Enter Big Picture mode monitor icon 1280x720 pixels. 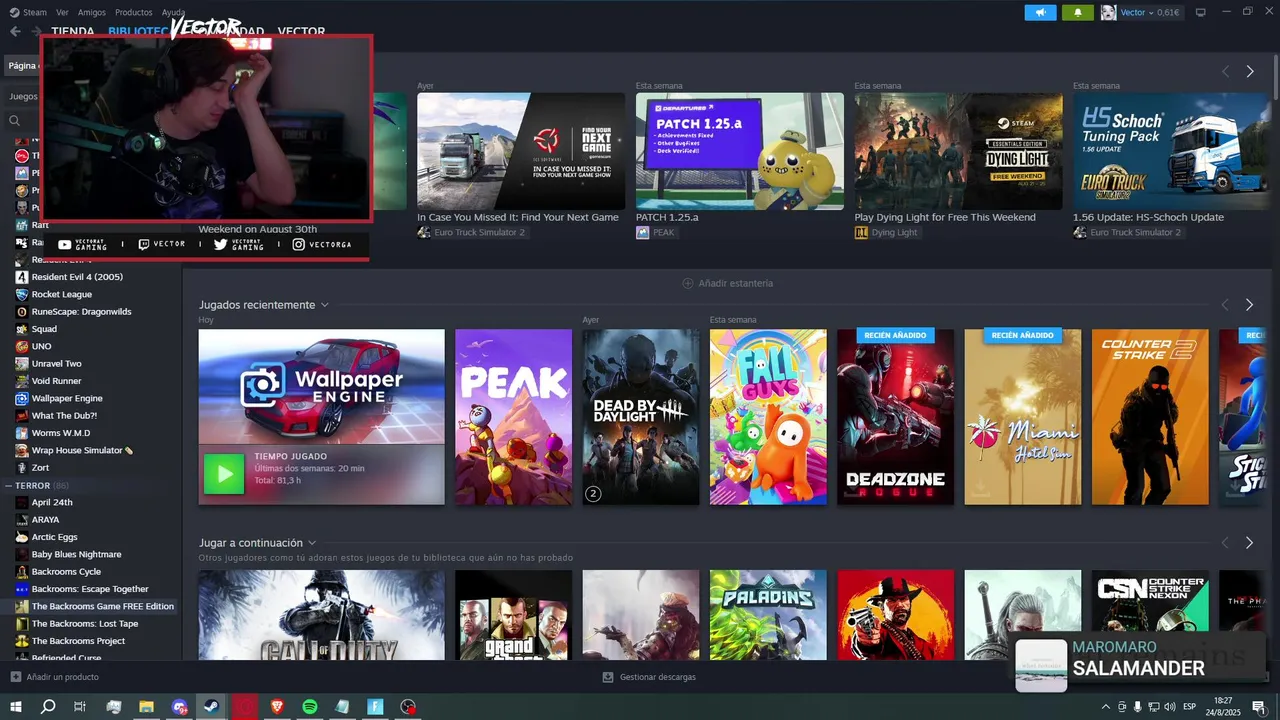point(1200,13)
